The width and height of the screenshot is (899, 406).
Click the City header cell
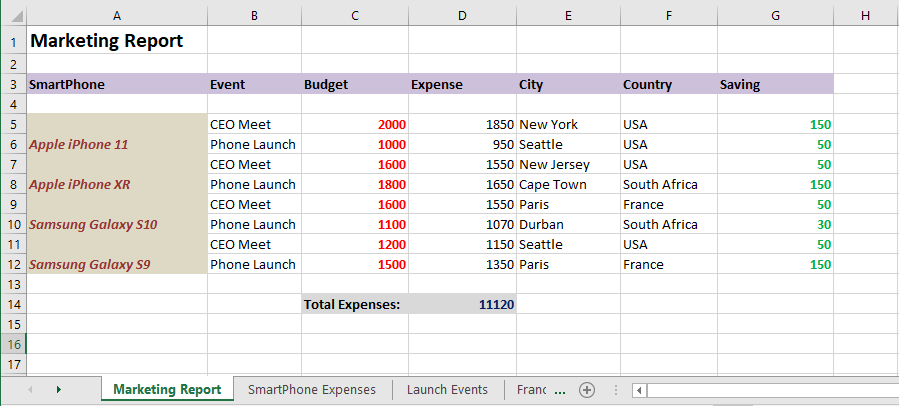point(568,84)
